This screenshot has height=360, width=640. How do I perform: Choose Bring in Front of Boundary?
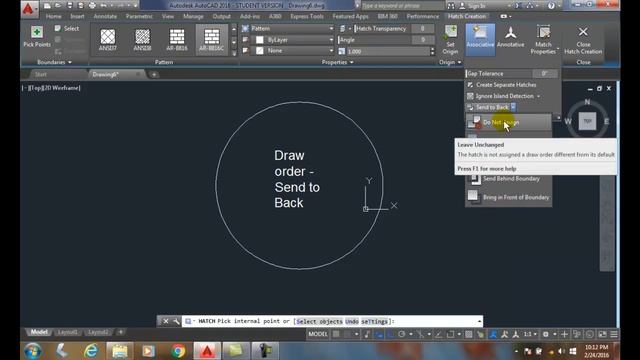click(509, 197)
